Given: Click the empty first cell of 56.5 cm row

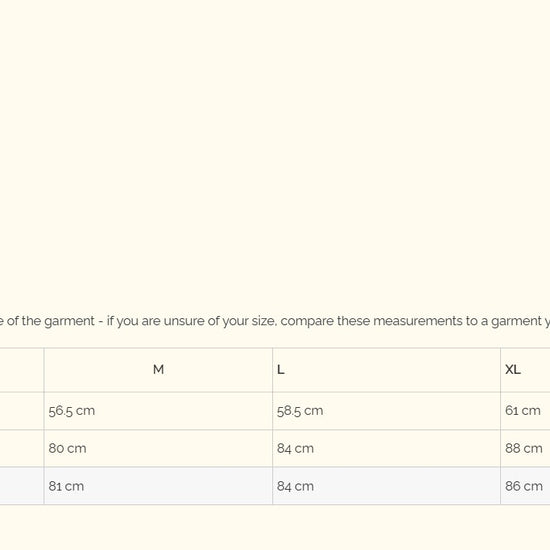Looking at the screenshot, I should point(22,411).
